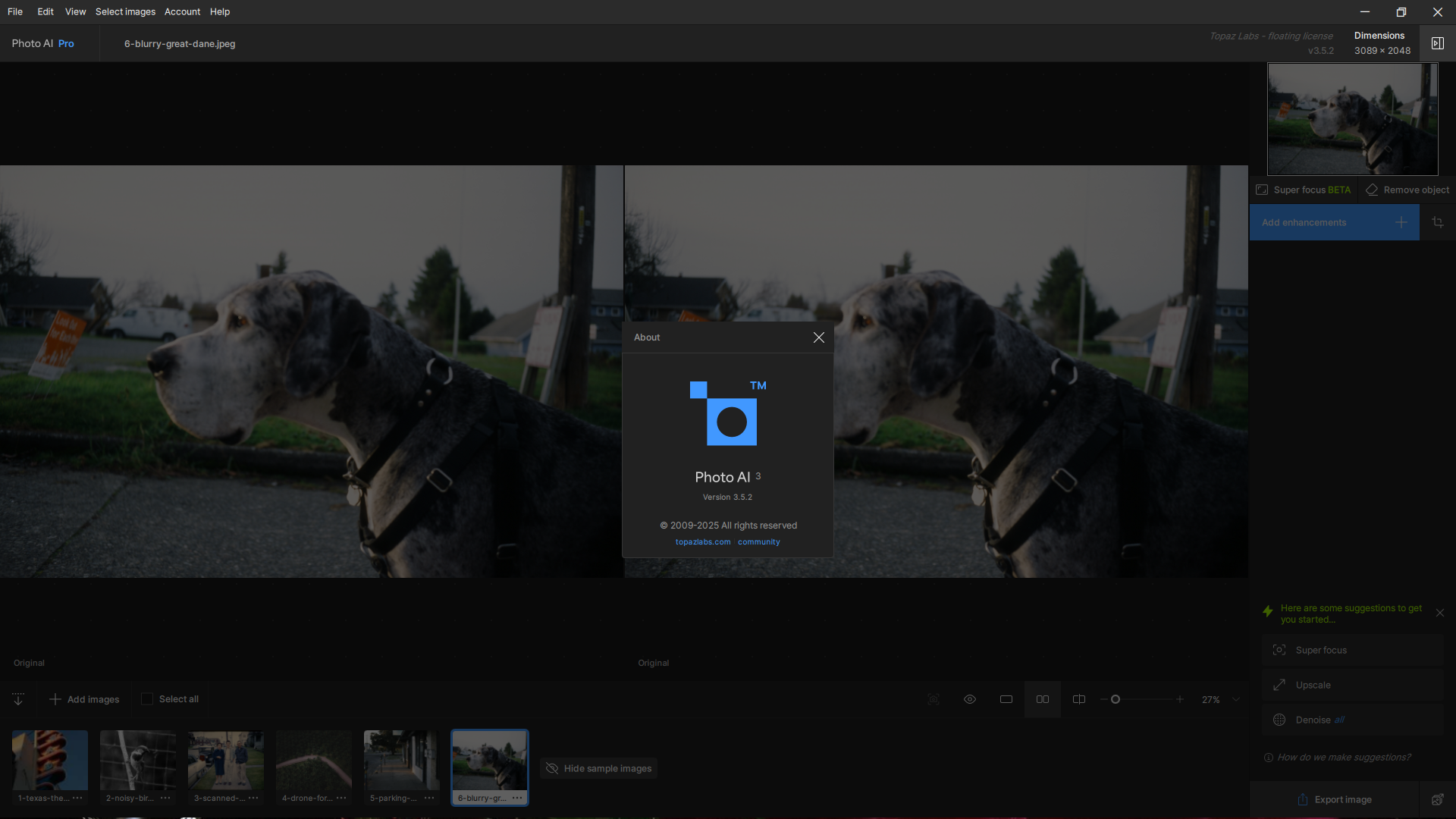Expand Add enhancements plus menu
The image size is (1456, 819).
tap(1401, 222)
